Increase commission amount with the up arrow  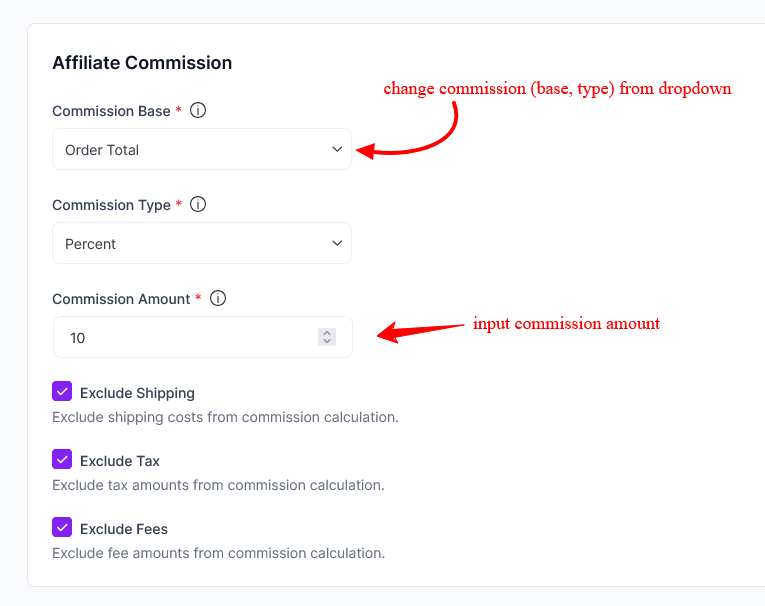[x=327, y=333]
